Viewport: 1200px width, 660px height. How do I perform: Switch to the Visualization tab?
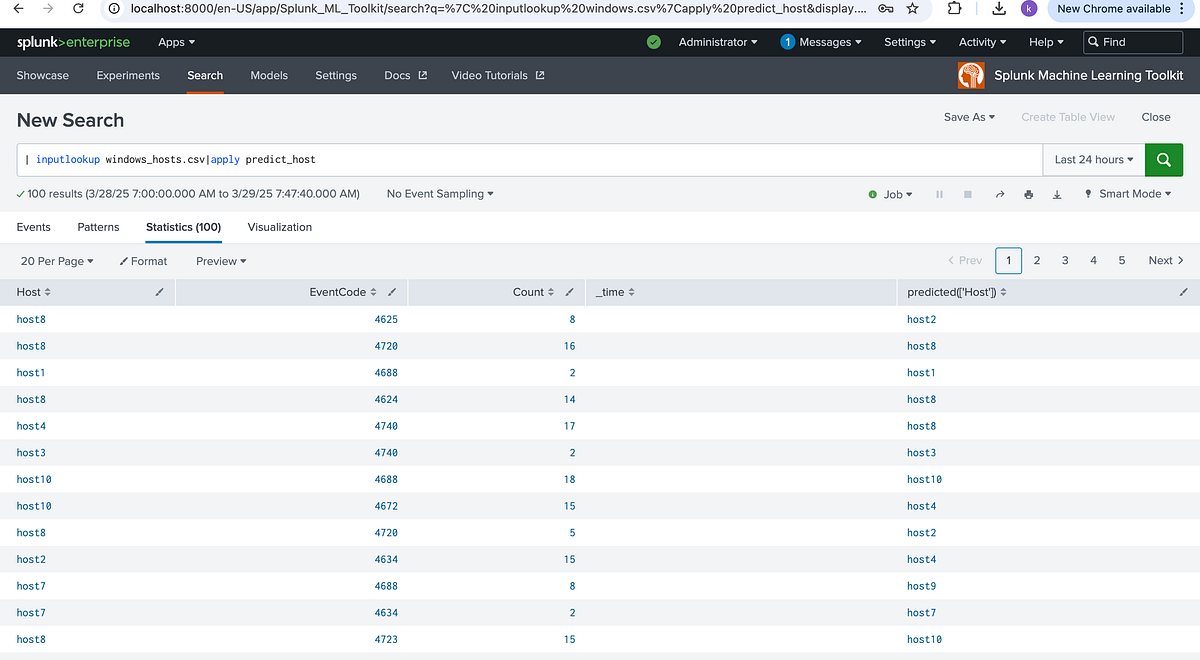click(279, 227)
